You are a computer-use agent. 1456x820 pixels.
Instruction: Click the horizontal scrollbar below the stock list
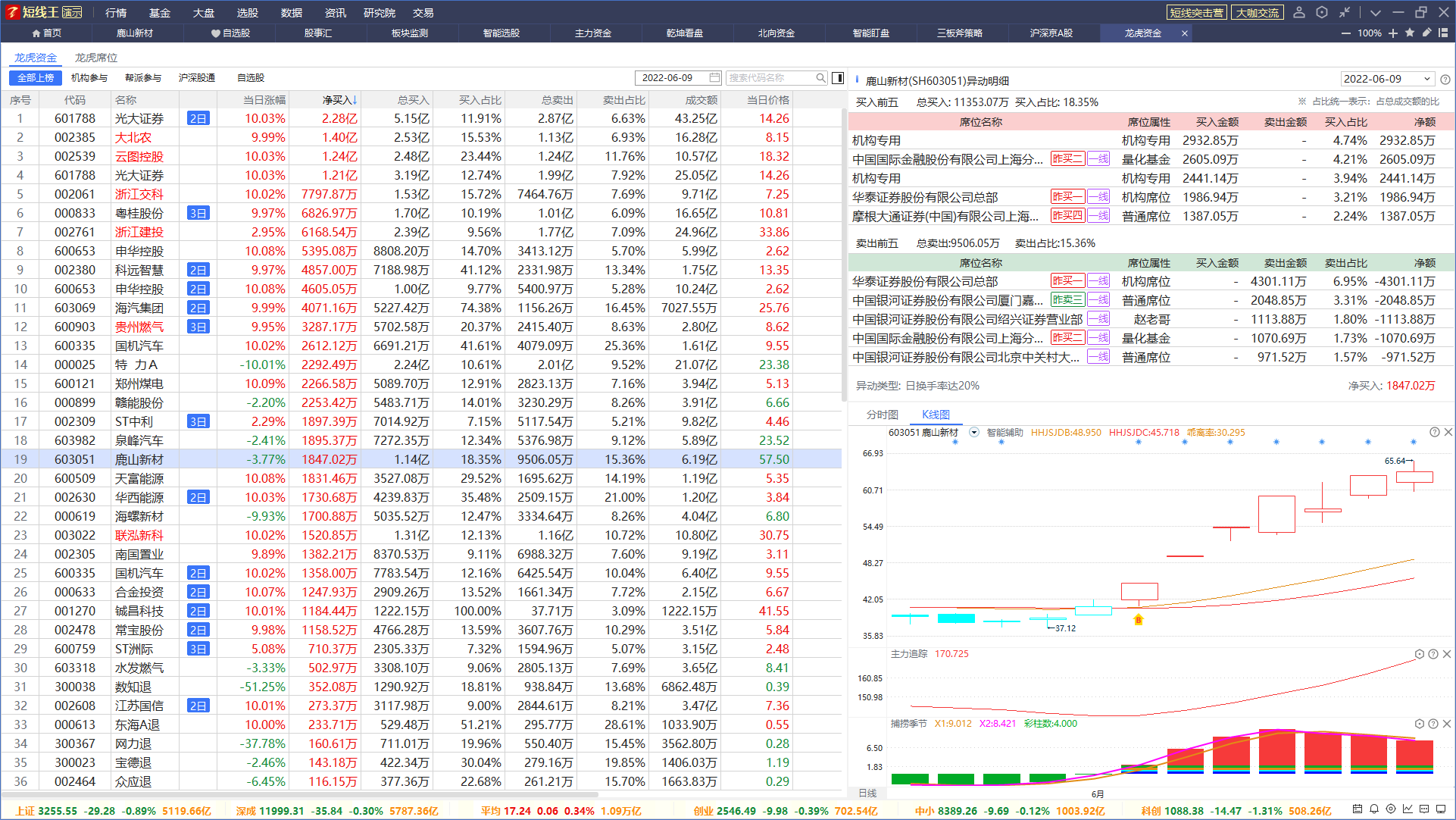pos(301,794)
